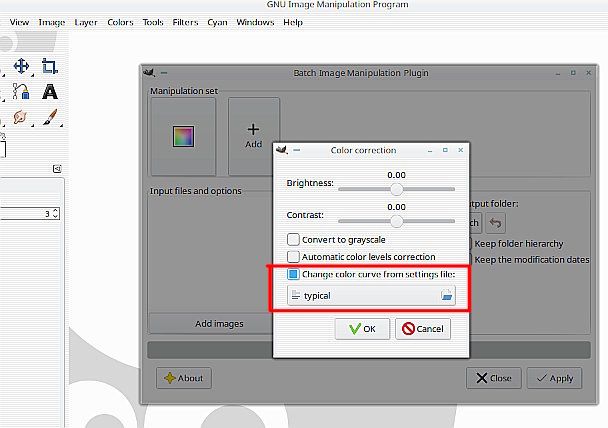Click the color correction manipulation thumbnail

tap(183, 136)
